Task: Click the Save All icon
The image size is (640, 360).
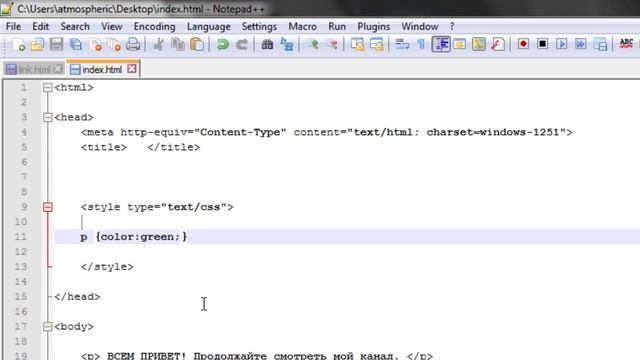Action: point(76,44)
